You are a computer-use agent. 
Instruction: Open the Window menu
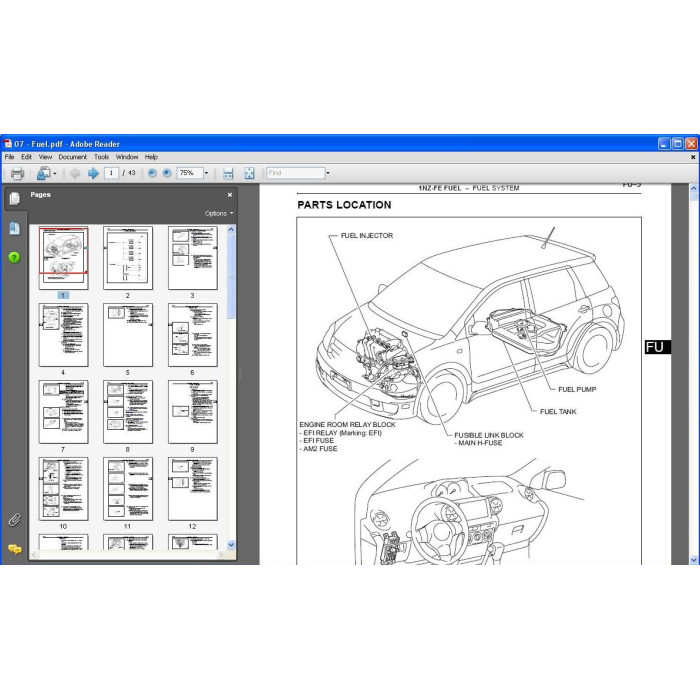[x=127, y=157]
